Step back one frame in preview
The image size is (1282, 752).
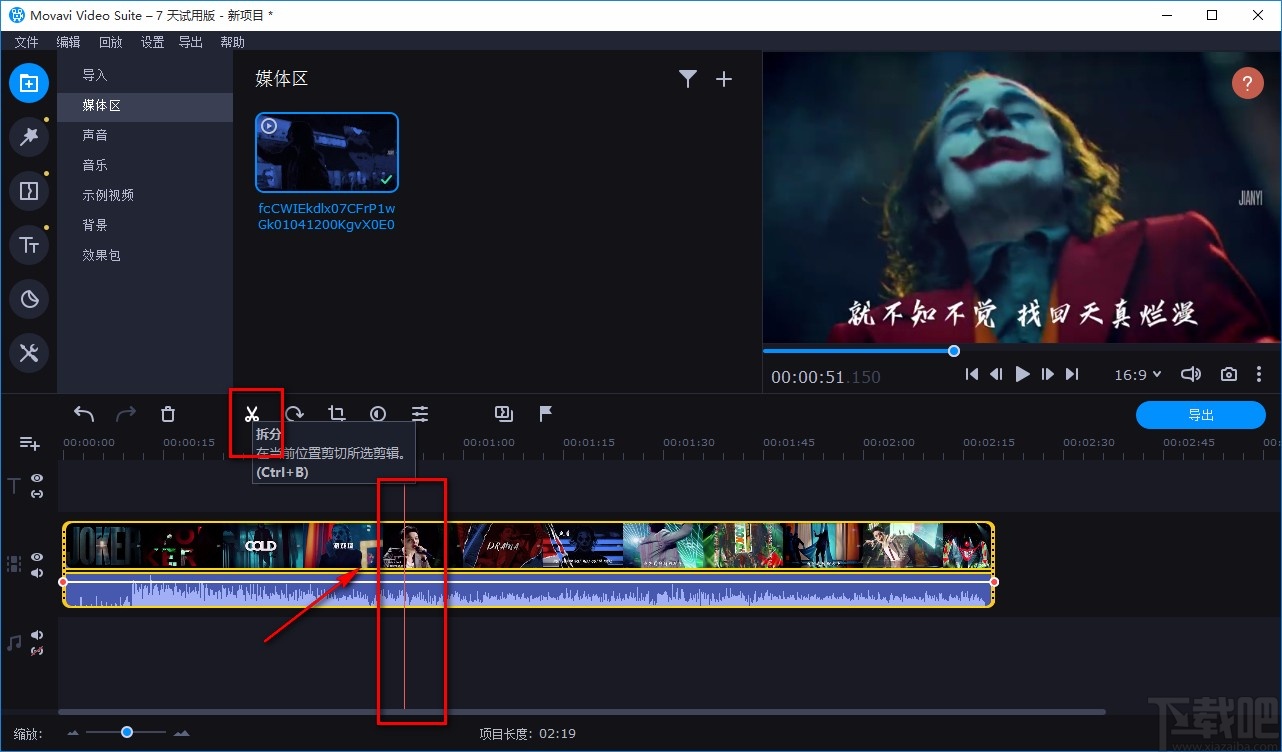pyautogui.click(x=996, y=374)
